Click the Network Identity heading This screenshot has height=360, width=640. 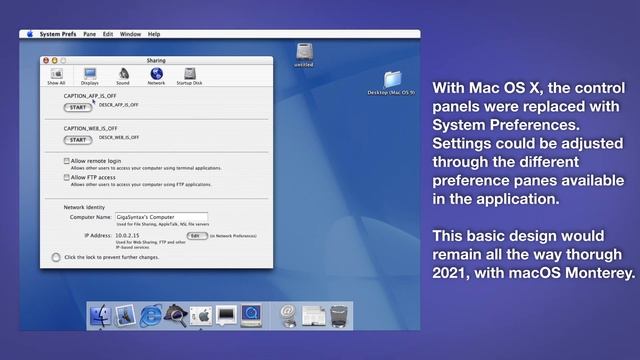coord(84,207)
